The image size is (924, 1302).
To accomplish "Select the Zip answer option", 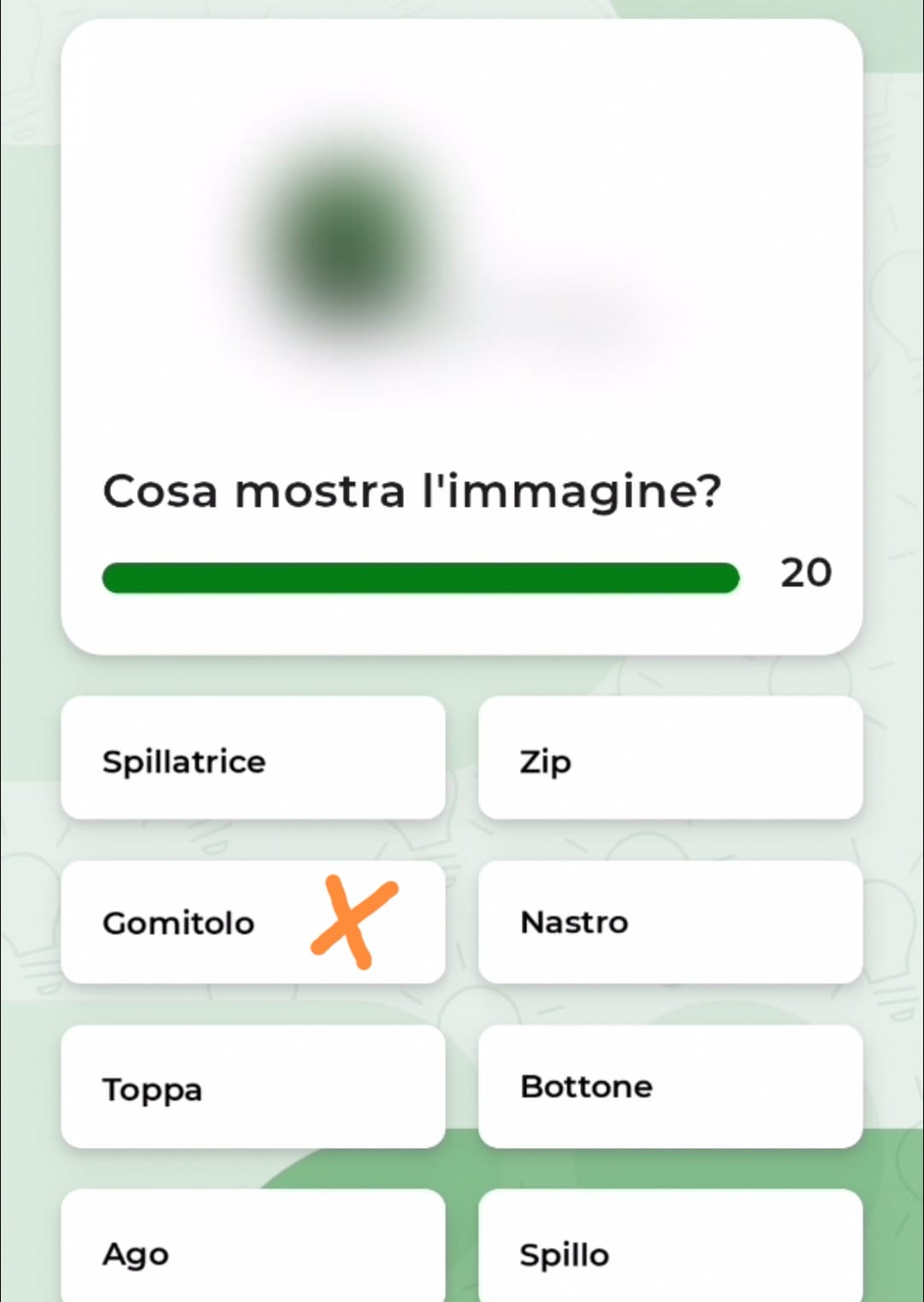I will click(x=670, y=758).
